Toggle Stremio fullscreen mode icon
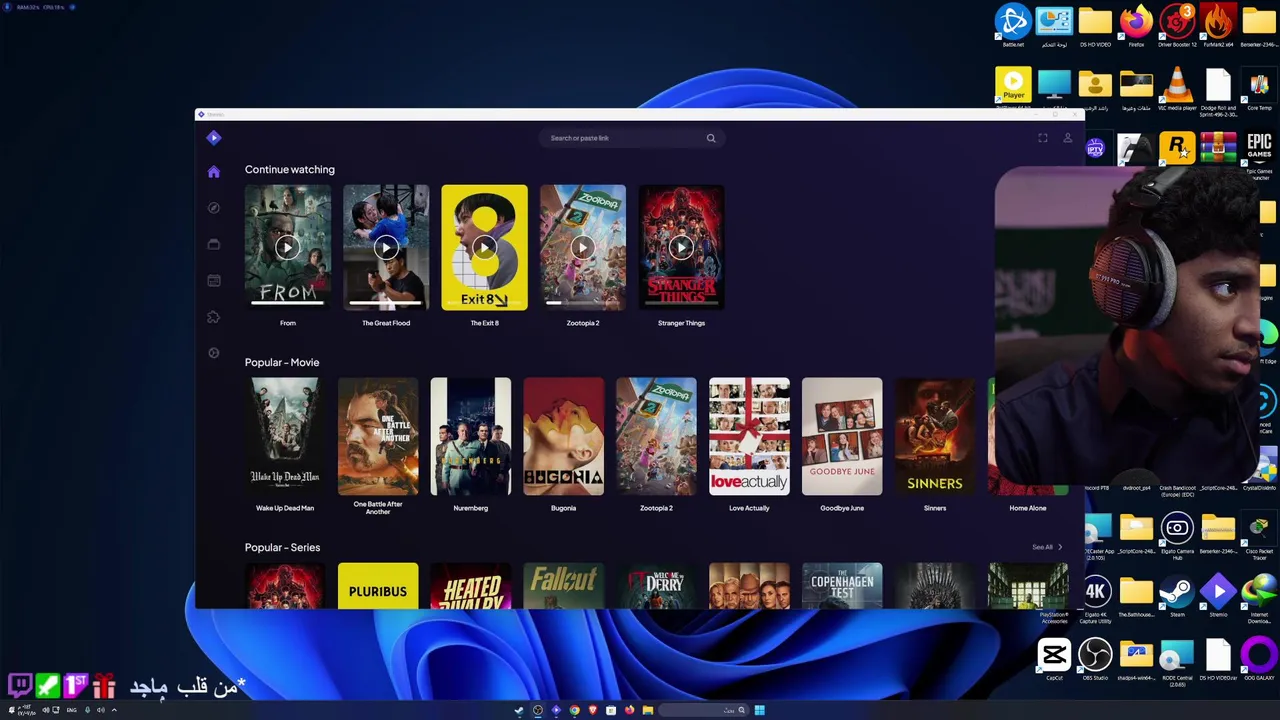This screenshot has width=1280, height=720. click(1042, 138)
